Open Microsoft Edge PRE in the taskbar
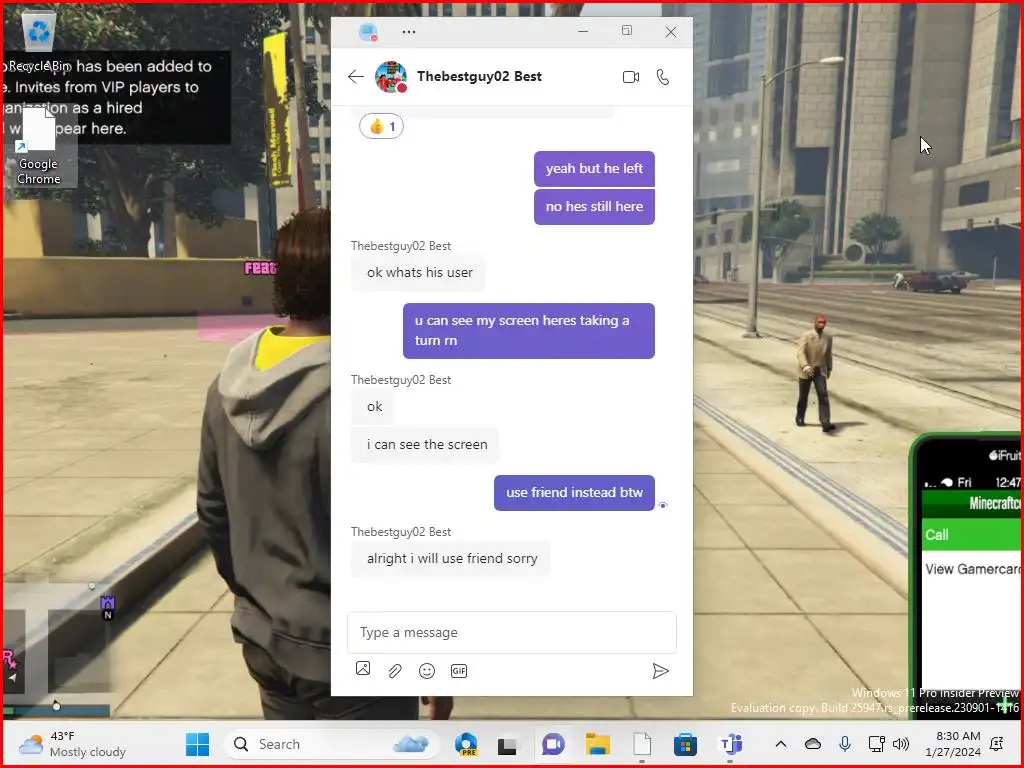Viewport: 1024px width, 768px height. tap(466, 744)
